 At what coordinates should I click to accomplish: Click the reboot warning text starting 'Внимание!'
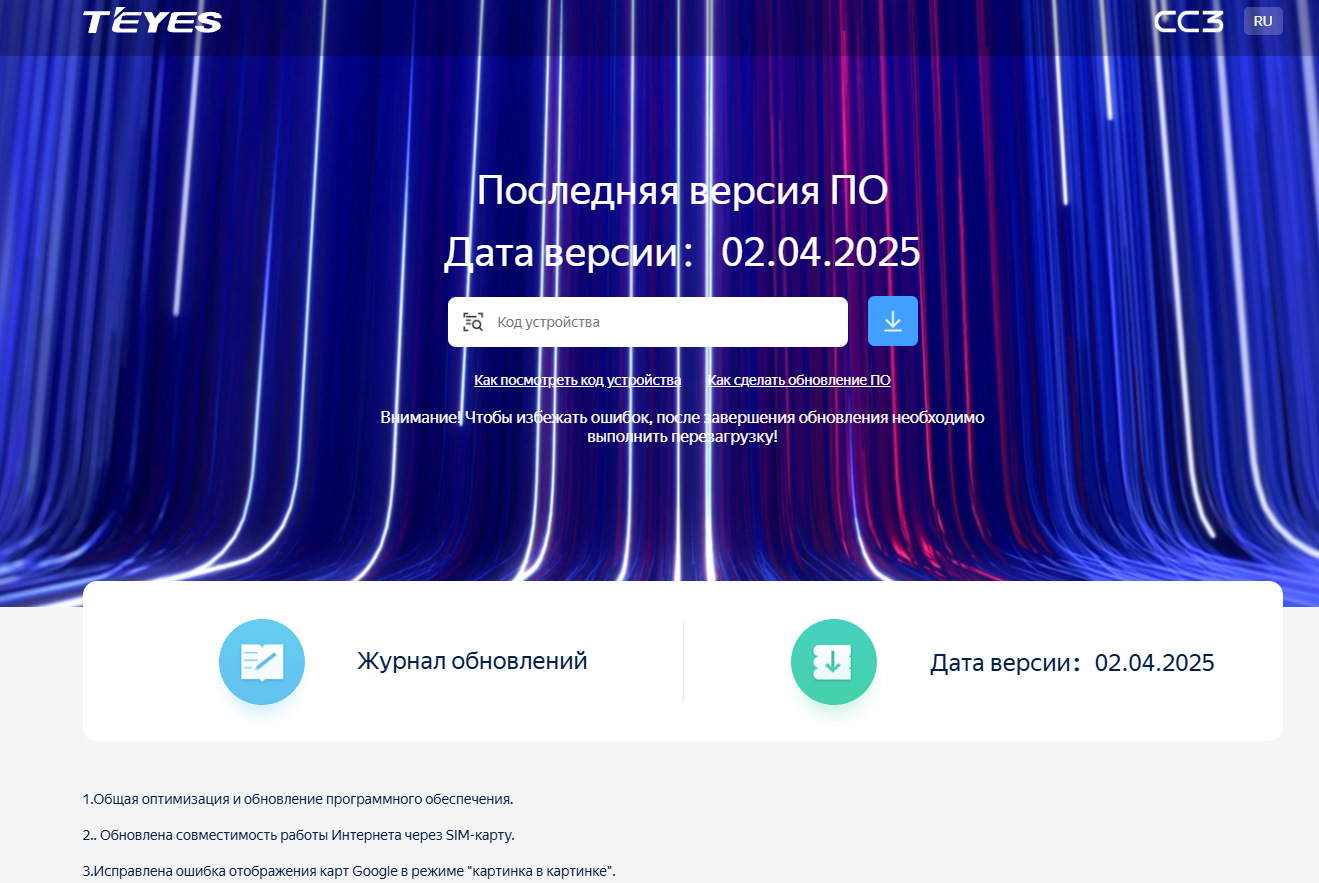point(682,427)
